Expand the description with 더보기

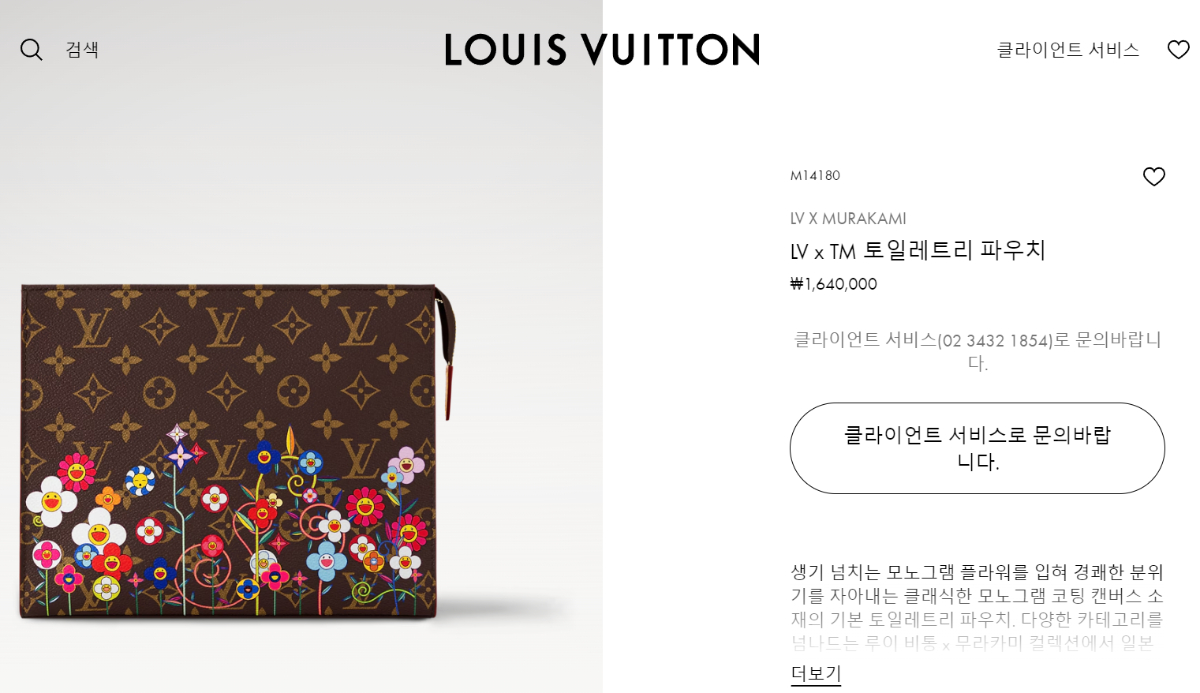coord(816,673)
